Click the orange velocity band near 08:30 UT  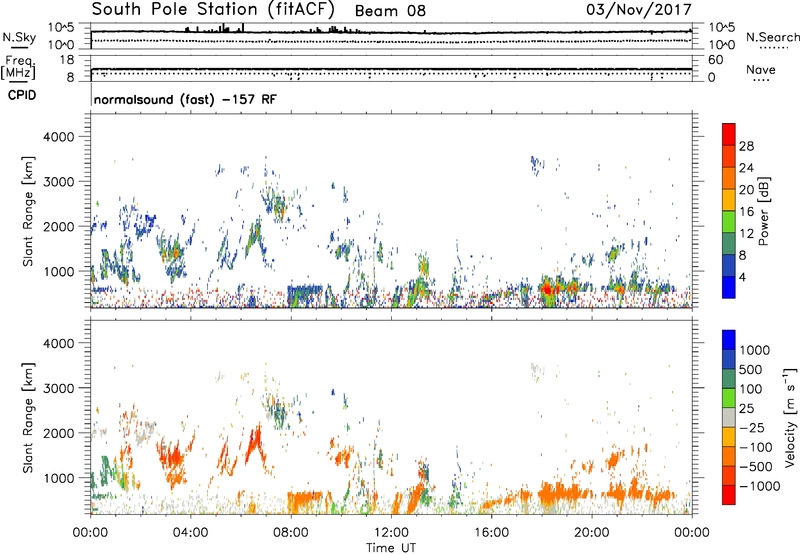(305, 496)
